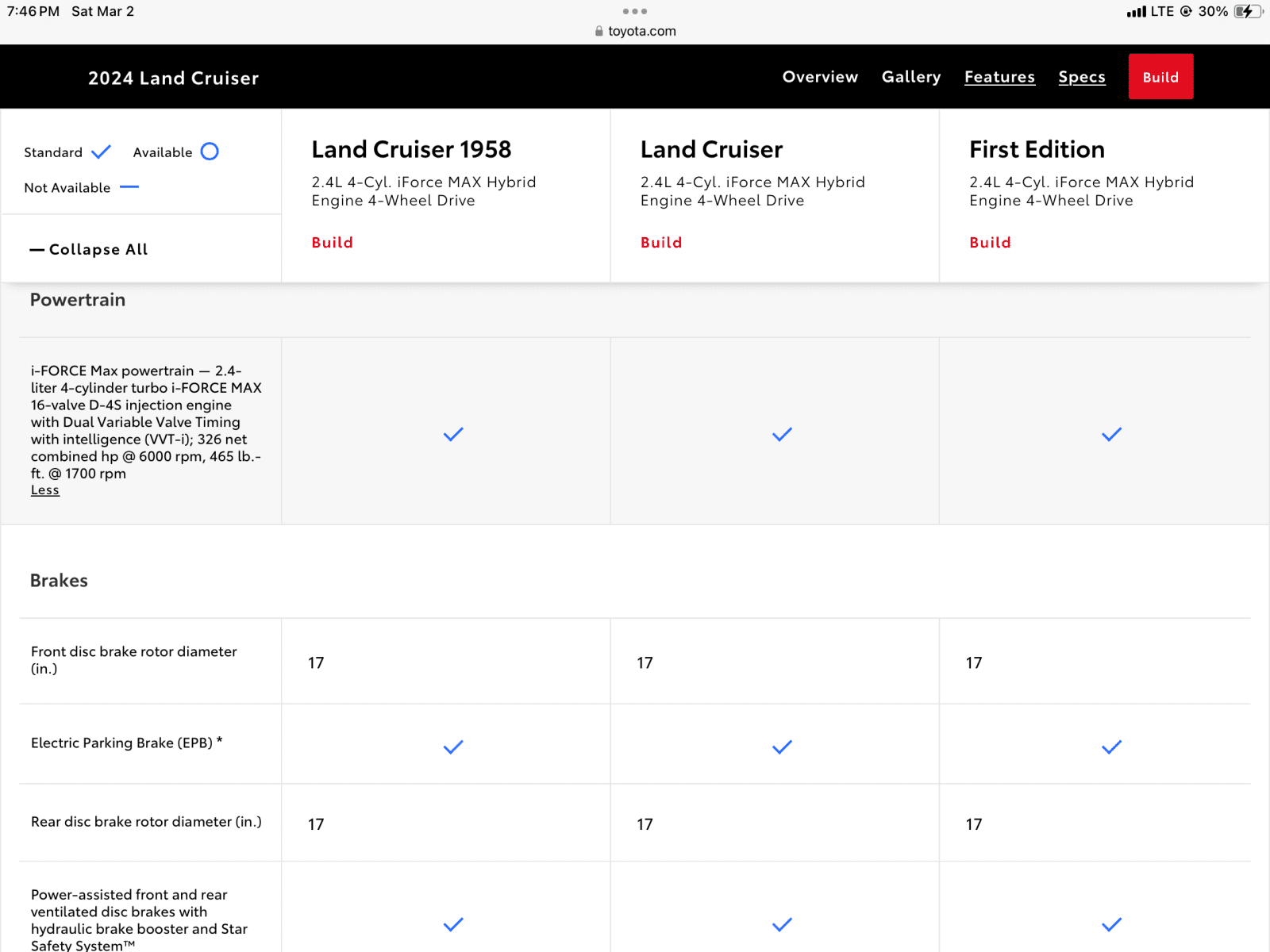This screenshot has width=1270, height=952.
Task: Click the Available circle legend icon
Action: click(x=210, y=152)
